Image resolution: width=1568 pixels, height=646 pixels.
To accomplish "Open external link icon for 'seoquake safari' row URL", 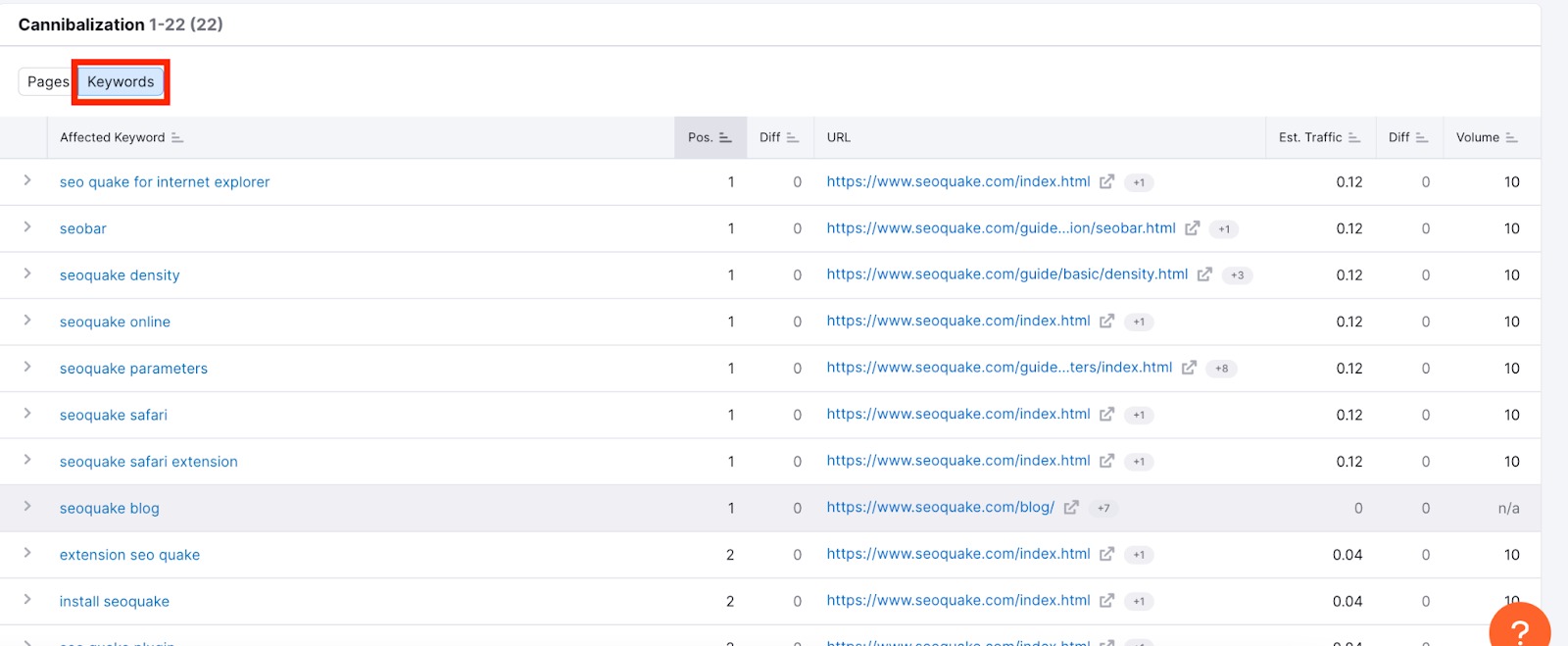I will (x=1106, y=415).
